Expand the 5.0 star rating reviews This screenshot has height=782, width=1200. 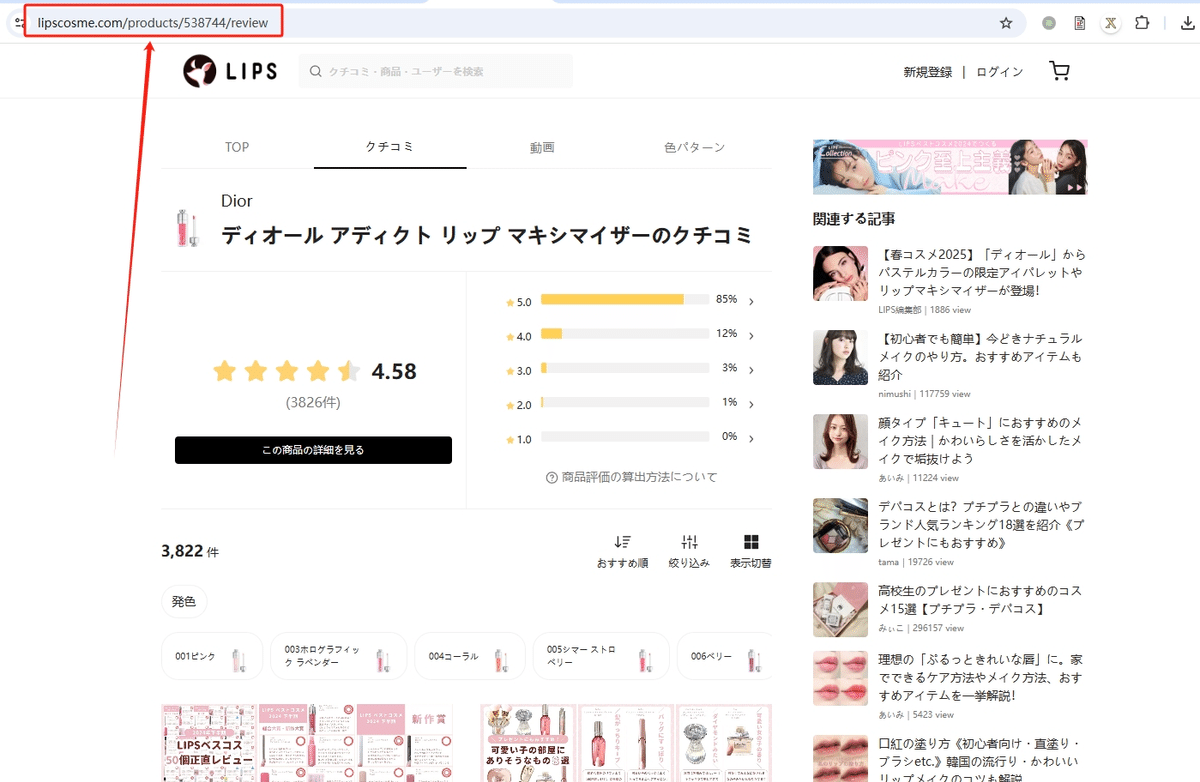coord(751,301)
